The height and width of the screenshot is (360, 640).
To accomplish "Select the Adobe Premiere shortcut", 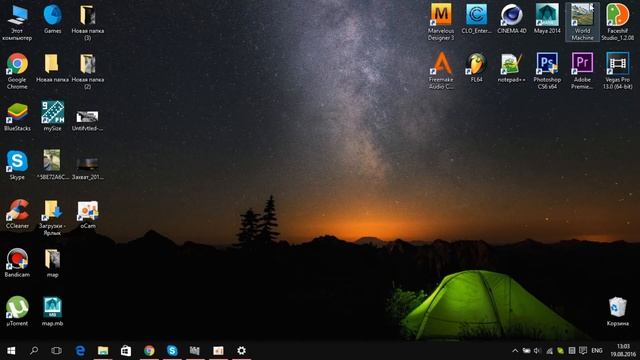I will click(582, 70).
